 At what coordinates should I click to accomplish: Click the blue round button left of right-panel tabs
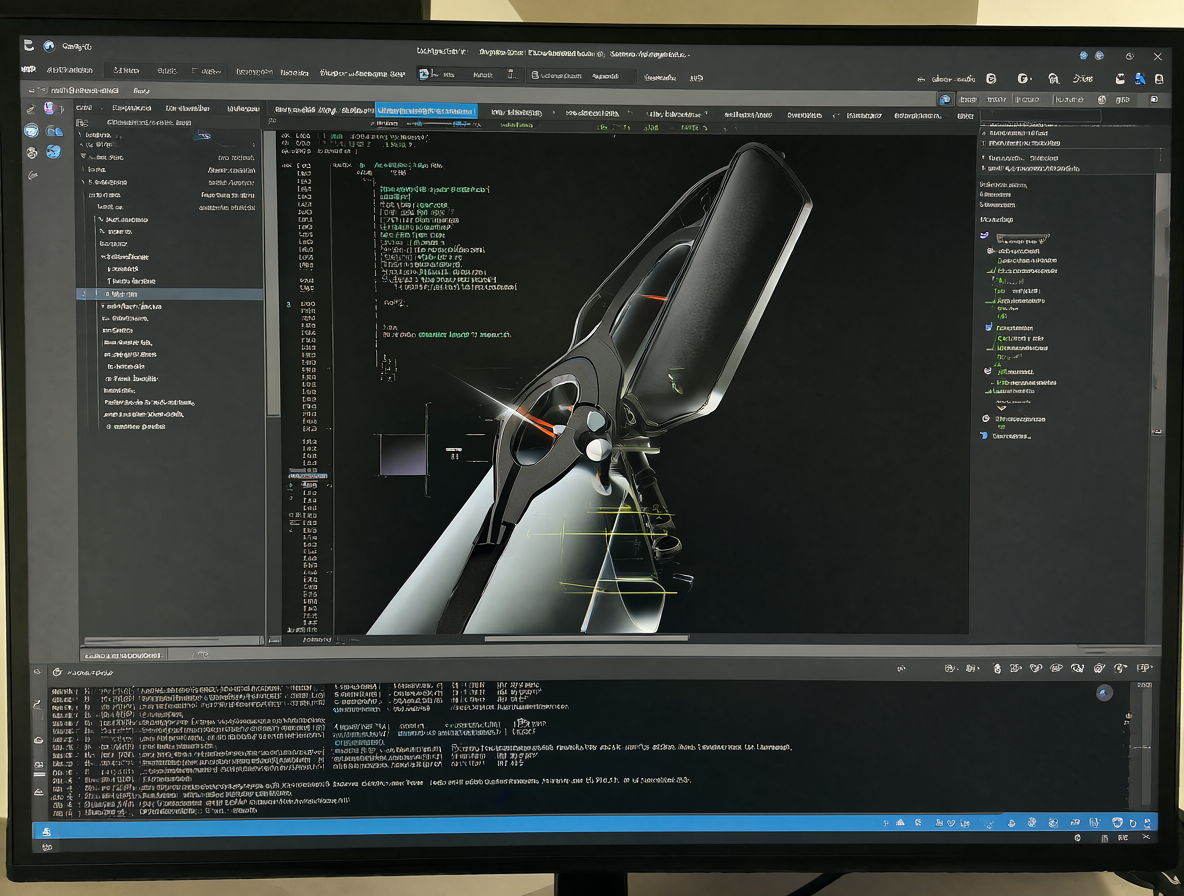tap(945, 100)
